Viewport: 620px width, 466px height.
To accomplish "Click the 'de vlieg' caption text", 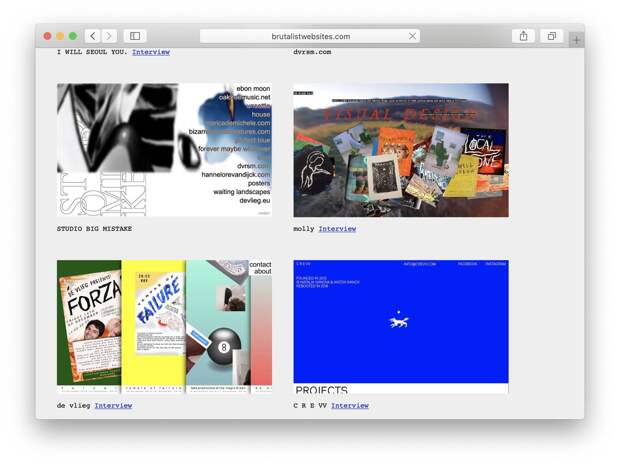I will coord(74,405).
